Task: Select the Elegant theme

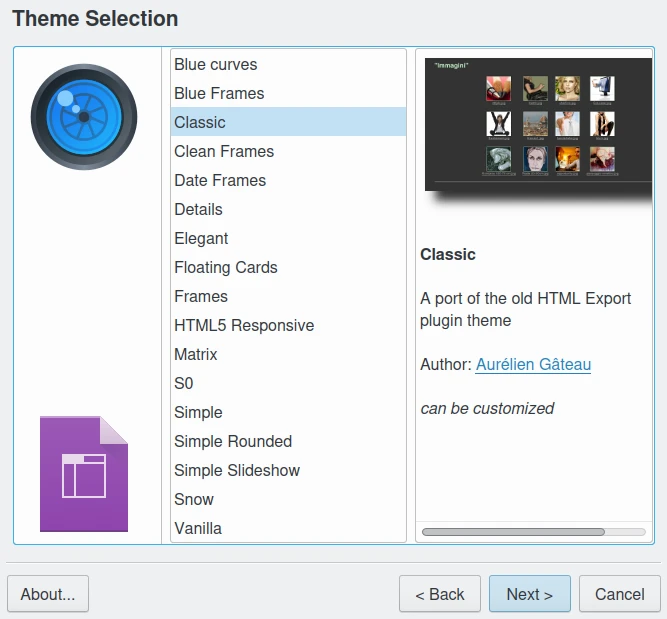Action: click(201, 238)
